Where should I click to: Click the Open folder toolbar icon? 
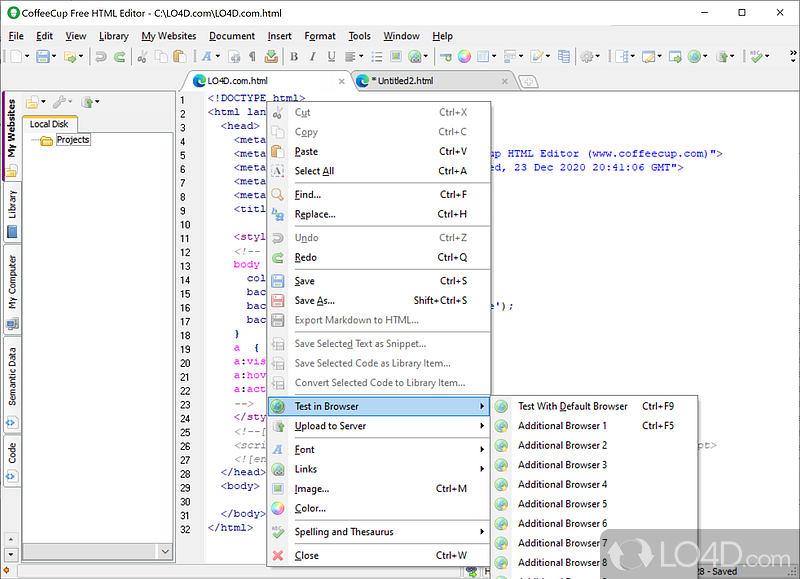pos(70,56)
